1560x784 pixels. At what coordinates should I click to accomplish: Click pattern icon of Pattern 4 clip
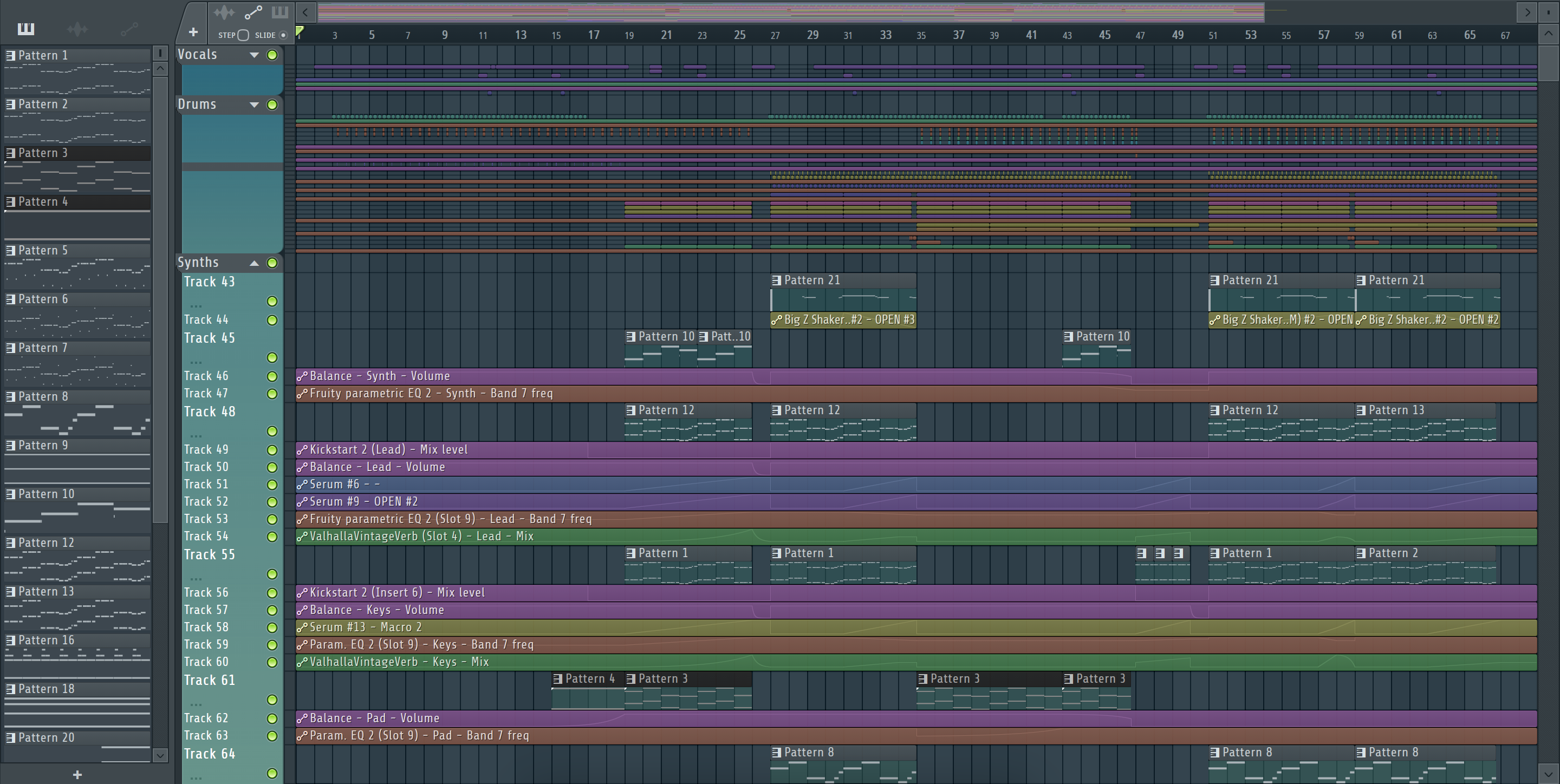(558, 678)
